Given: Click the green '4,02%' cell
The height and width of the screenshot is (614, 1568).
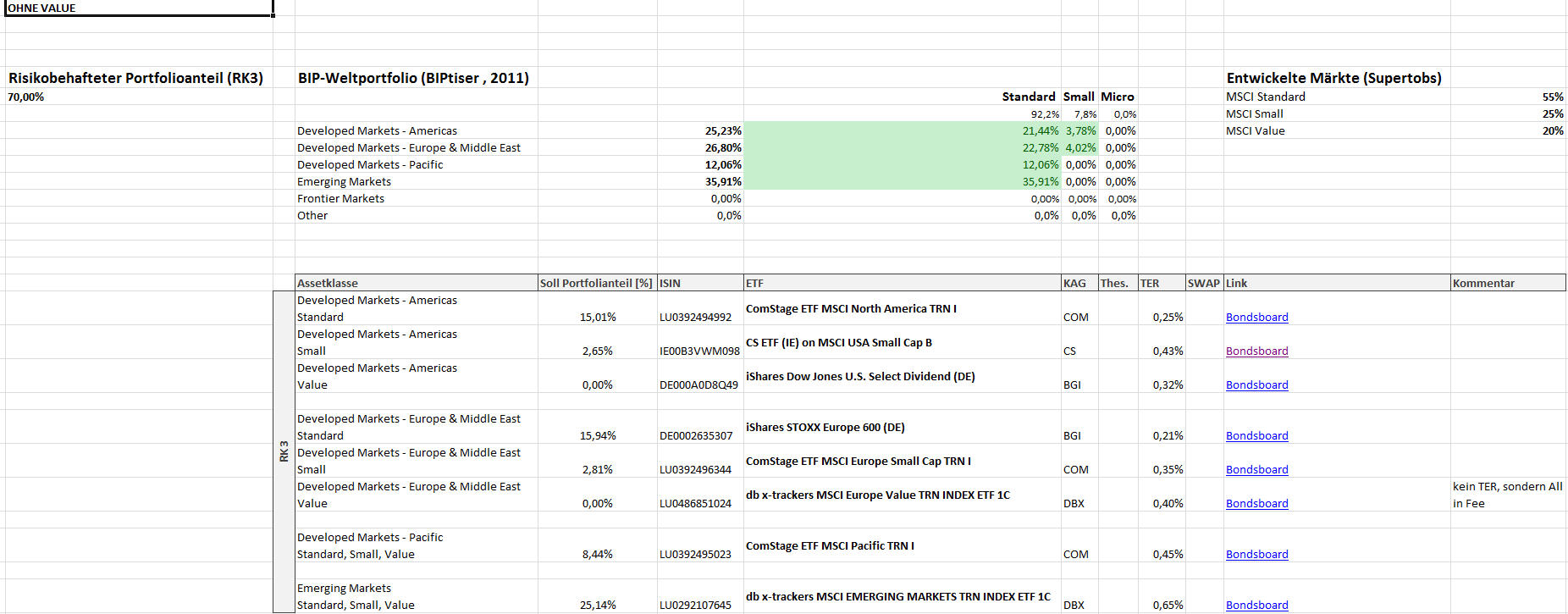Looking at the screenshot, I should pyautogui.click(x=1080, y=147).
